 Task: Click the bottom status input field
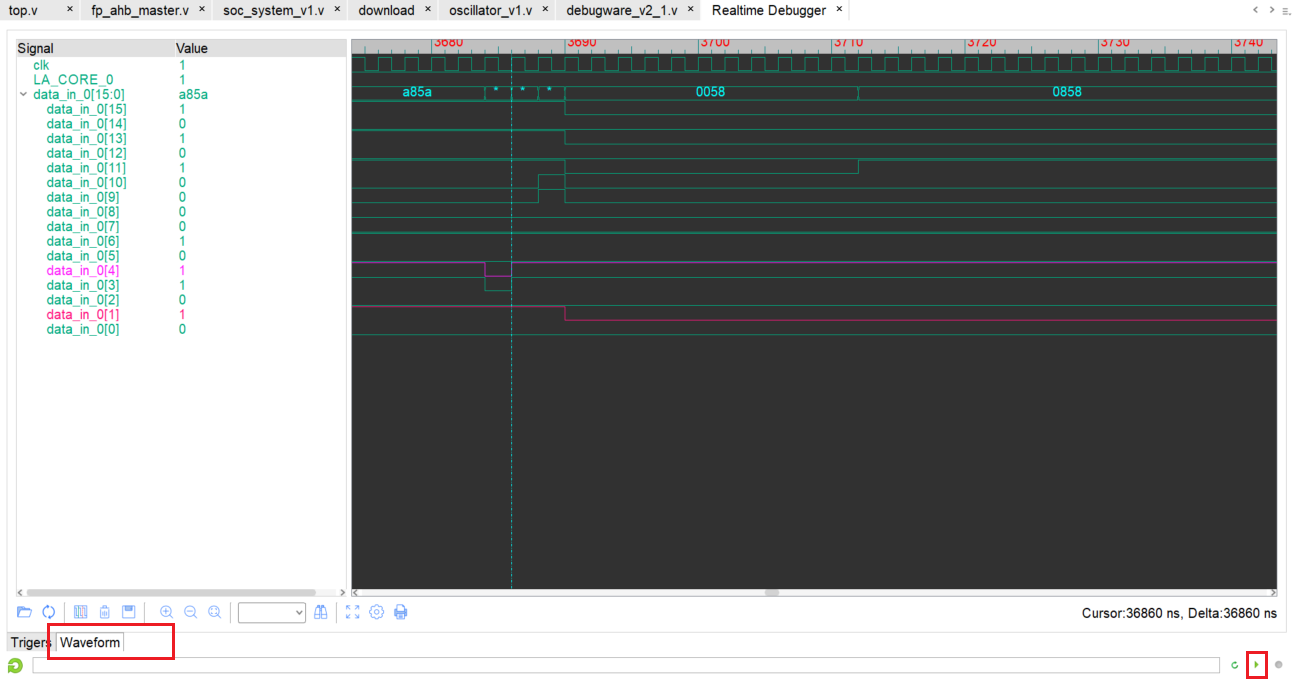click(x=626, y=665)
